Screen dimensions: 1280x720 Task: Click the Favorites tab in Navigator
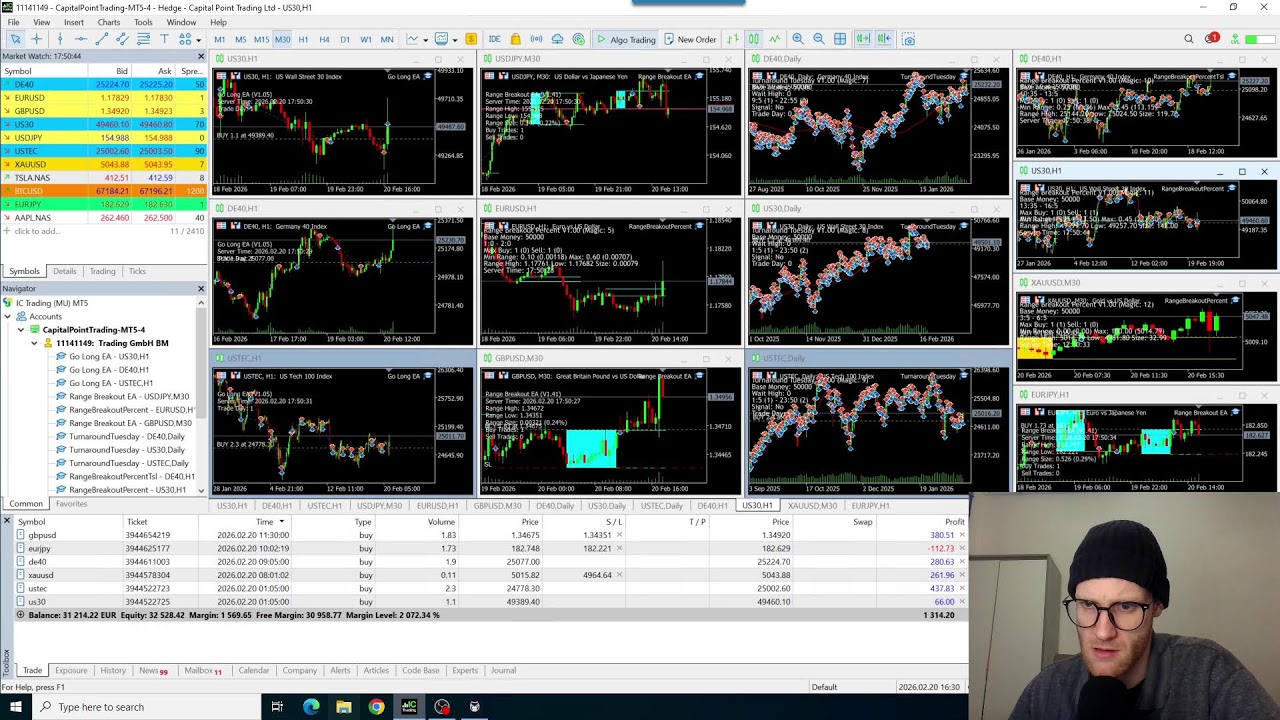pos(71,504)
